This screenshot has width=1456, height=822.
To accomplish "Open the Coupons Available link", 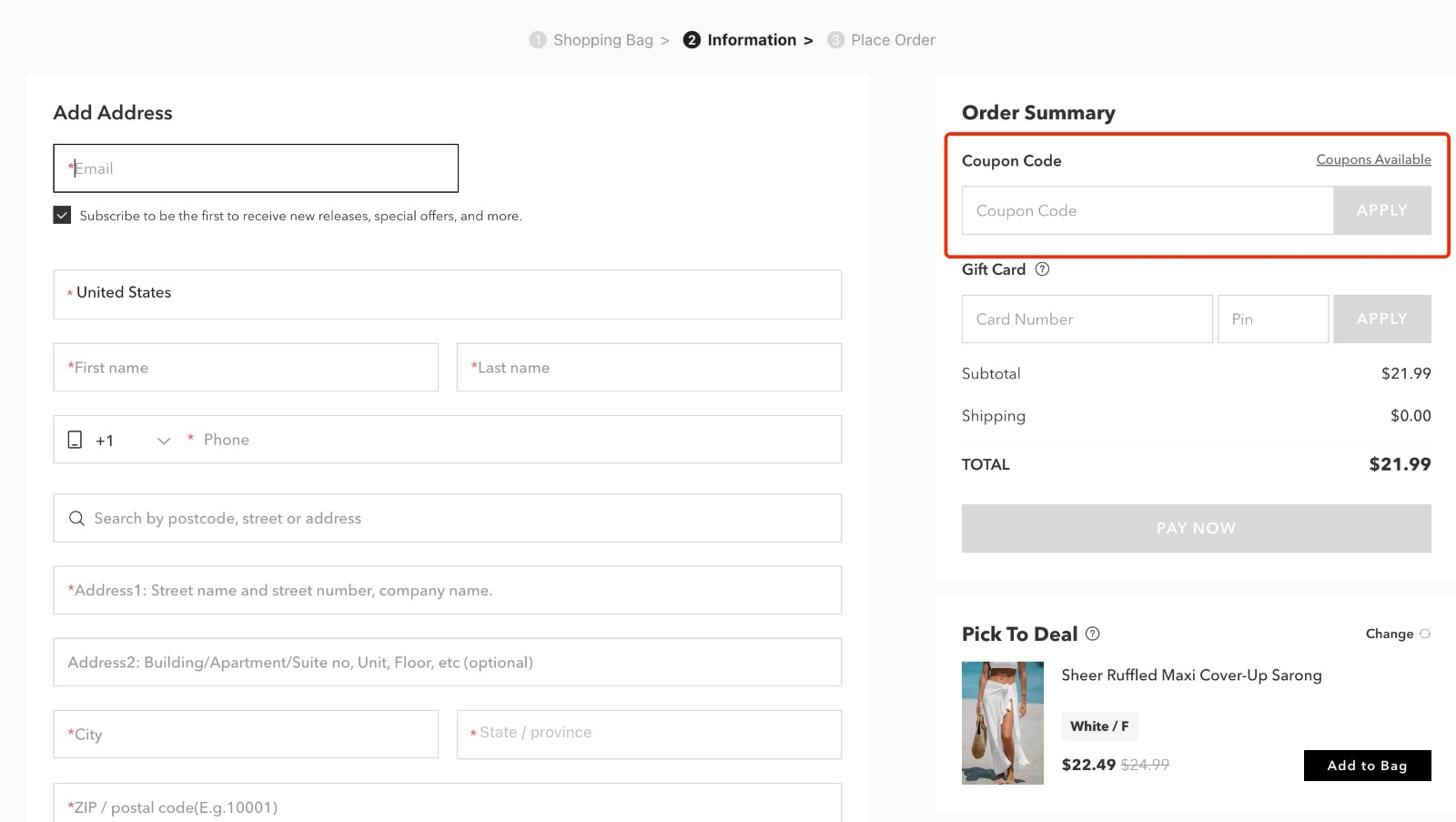I will point(1373,158).
